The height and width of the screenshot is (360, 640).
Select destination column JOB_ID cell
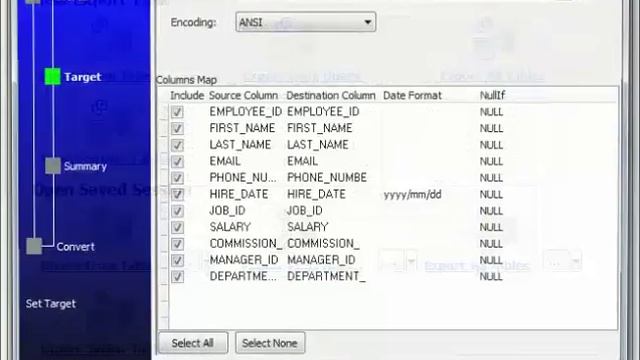pyautogui.click(x=305, y=210)
